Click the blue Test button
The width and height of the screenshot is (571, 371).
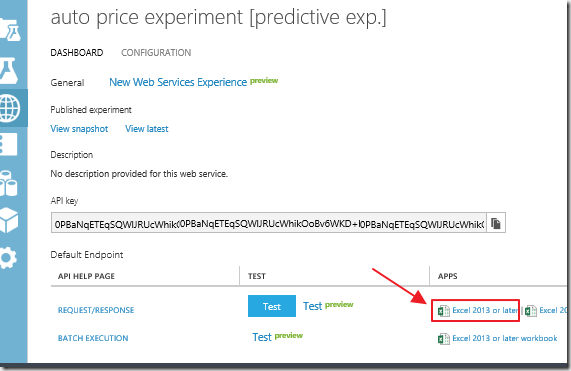click(x=272, y=306)
